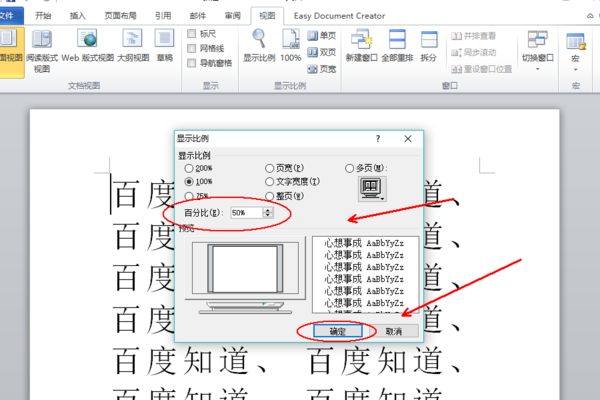Viewport: 600px width, 400px height.
Task: Click the 百分比 percentage input field
Action: point(247,213)
